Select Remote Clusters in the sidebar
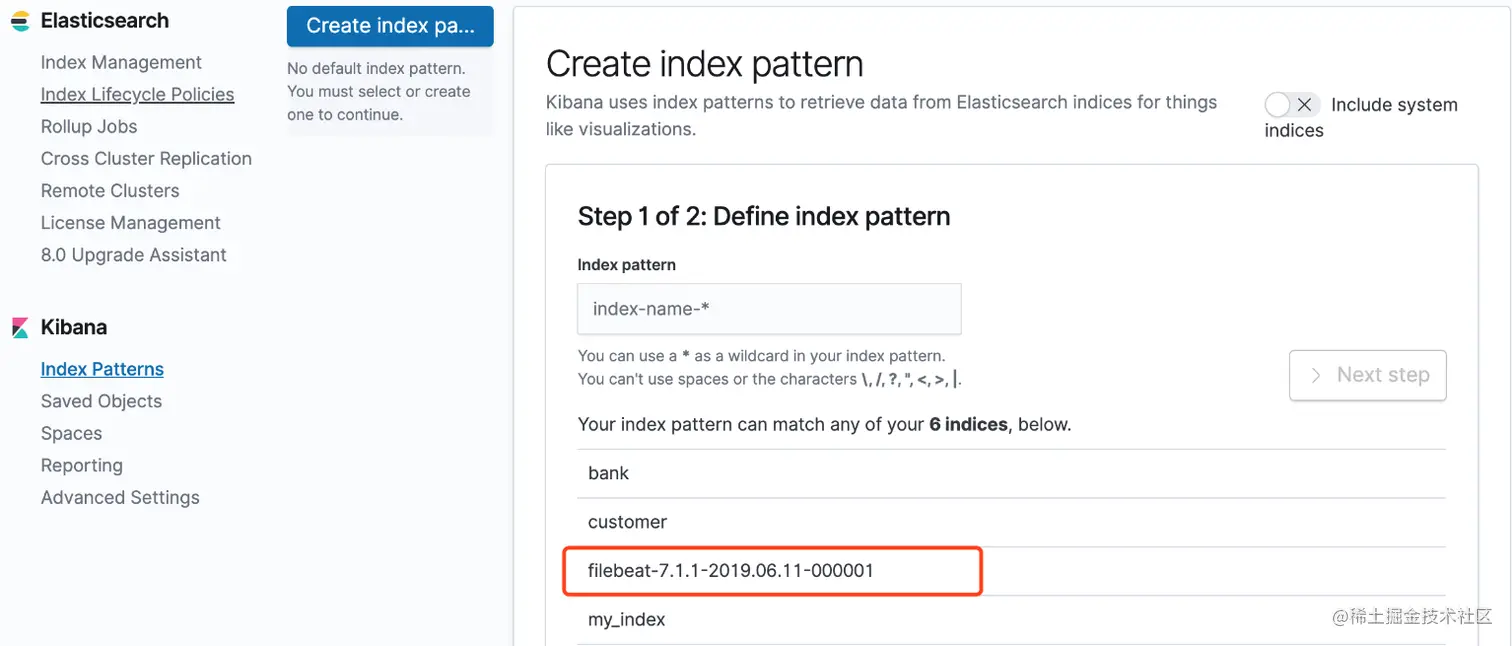The height and width of the screenshot is (646, 1512). 110,191
